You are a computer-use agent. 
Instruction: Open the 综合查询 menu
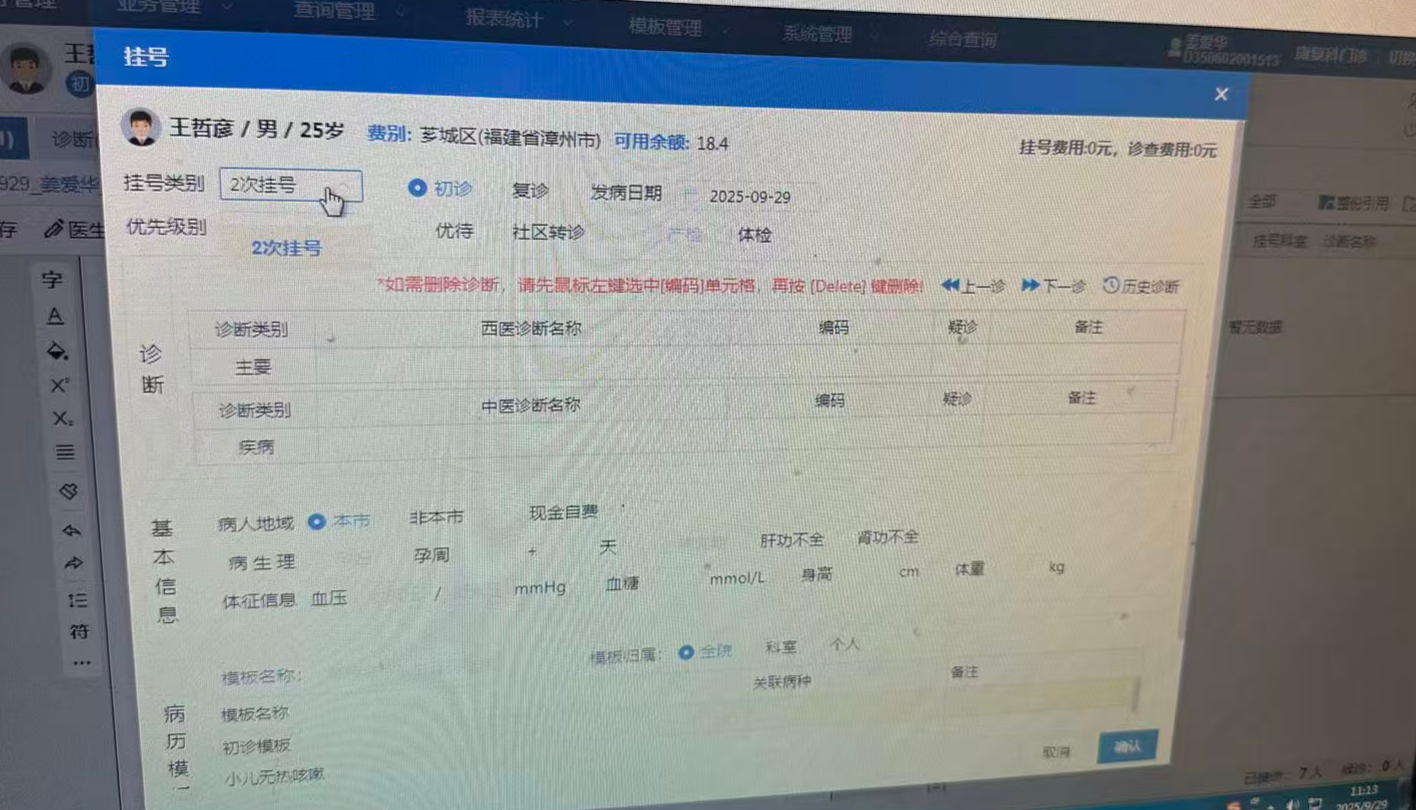pos(963,40)
